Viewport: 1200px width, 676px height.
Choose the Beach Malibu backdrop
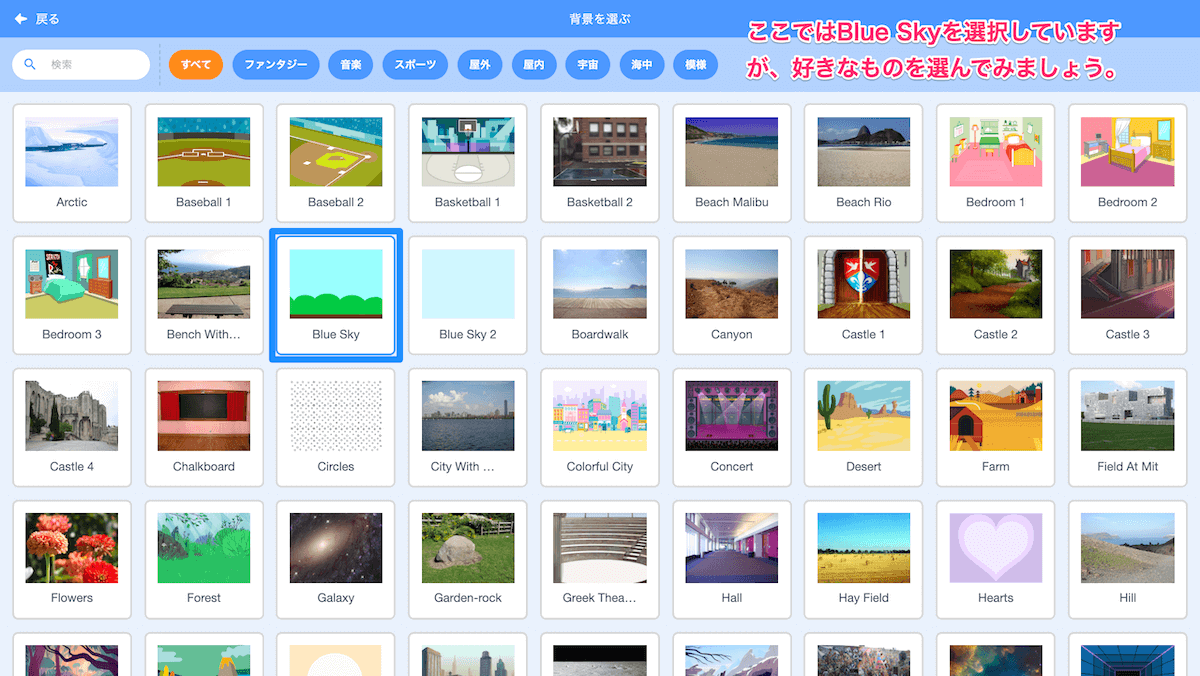[x=732, y=163]
